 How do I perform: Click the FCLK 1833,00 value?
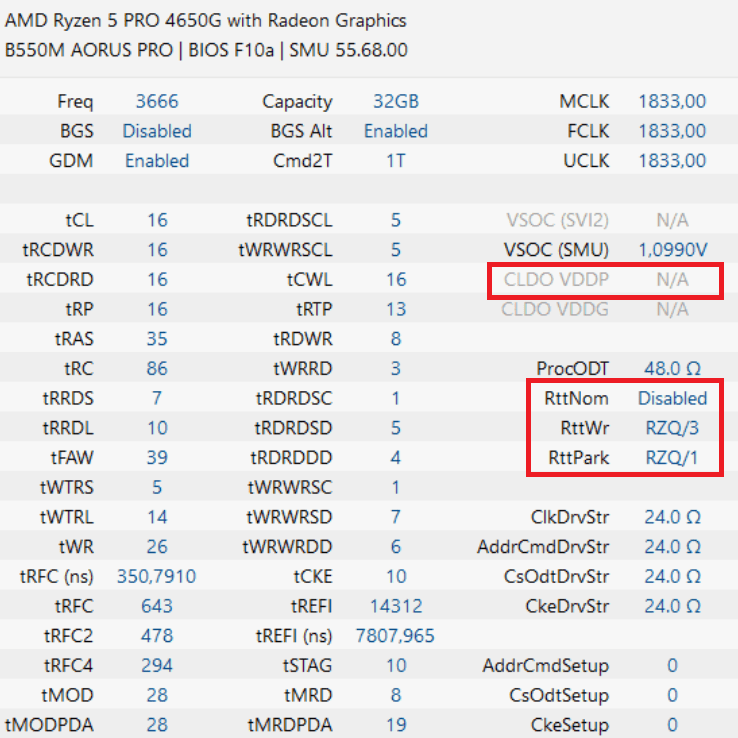672,131
